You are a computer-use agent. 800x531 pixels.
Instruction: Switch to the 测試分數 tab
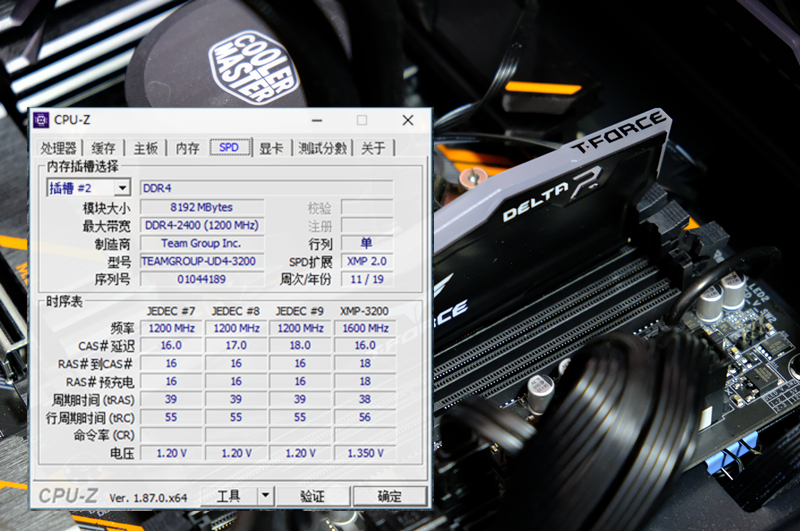322,148
